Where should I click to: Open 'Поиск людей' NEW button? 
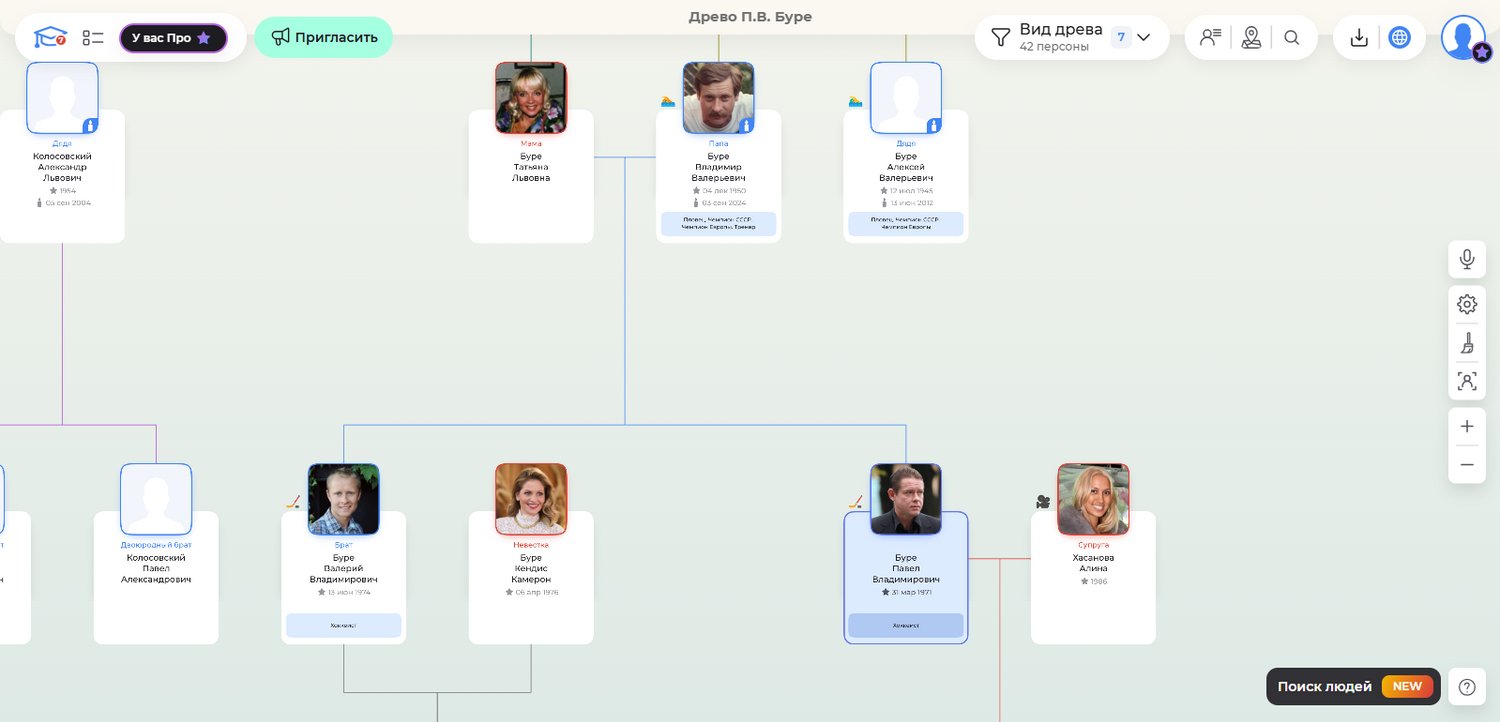[x=1353, y=687]
